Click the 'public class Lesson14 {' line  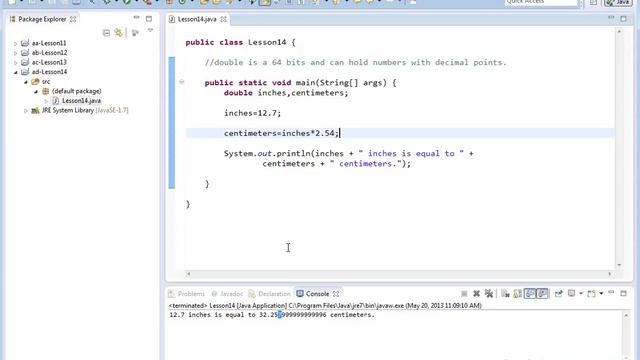tap(240, 42)
